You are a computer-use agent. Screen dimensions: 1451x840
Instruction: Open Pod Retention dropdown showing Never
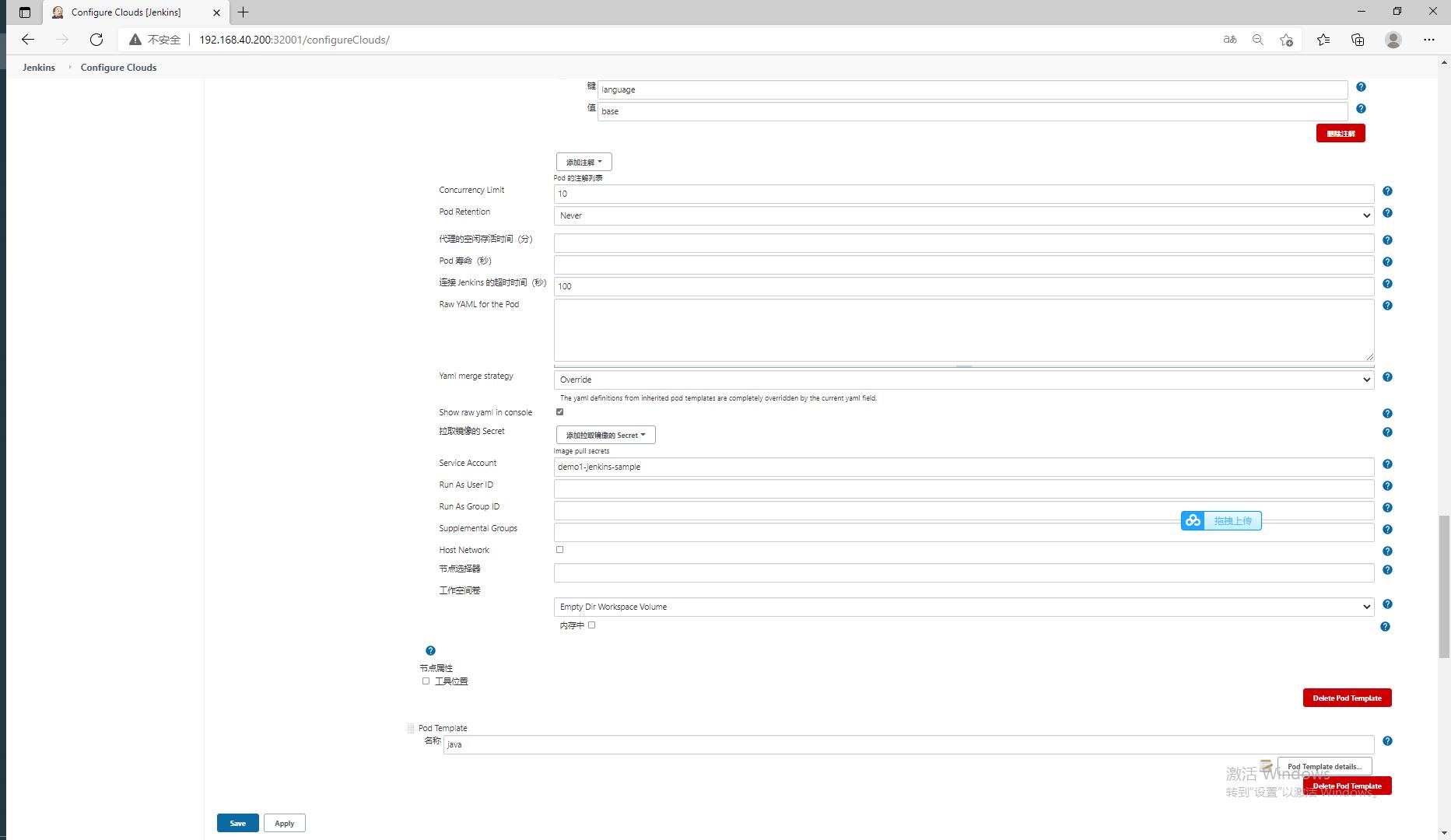pos(964,215)
